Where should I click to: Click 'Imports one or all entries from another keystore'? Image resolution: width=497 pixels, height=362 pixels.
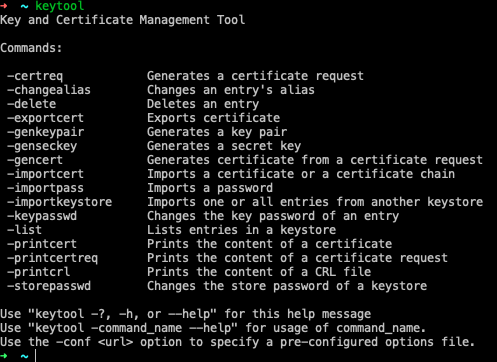click(315, 202)
